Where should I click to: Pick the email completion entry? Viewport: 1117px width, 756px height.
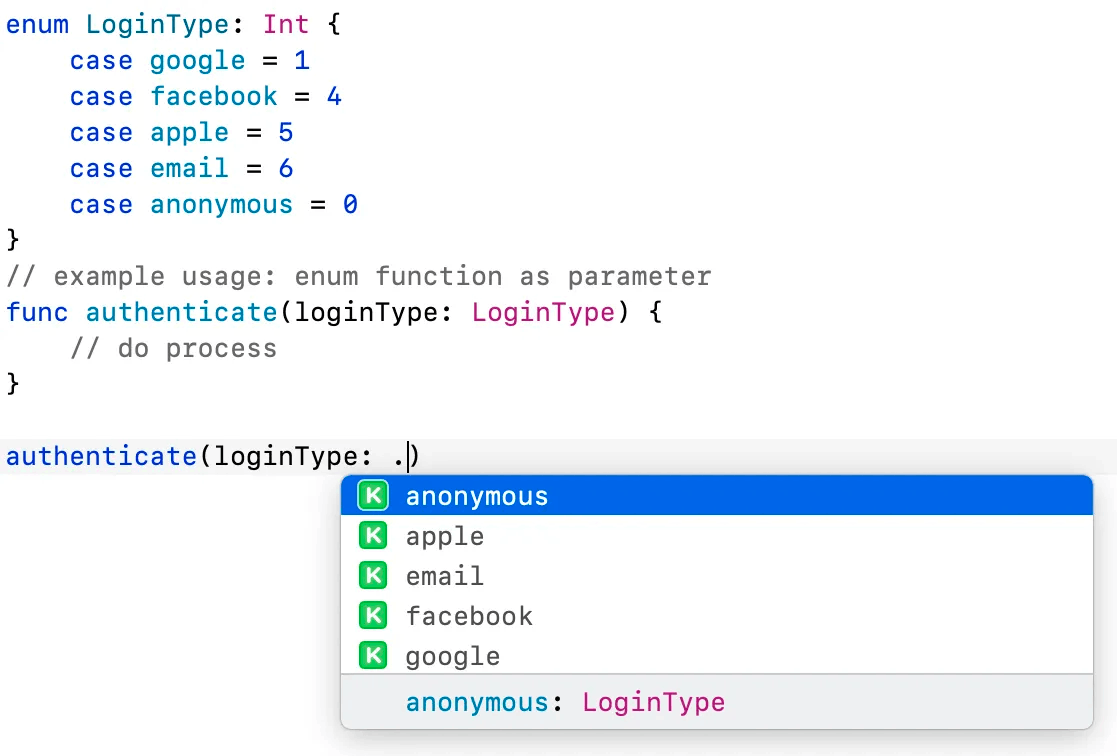(x=717, y=576)
